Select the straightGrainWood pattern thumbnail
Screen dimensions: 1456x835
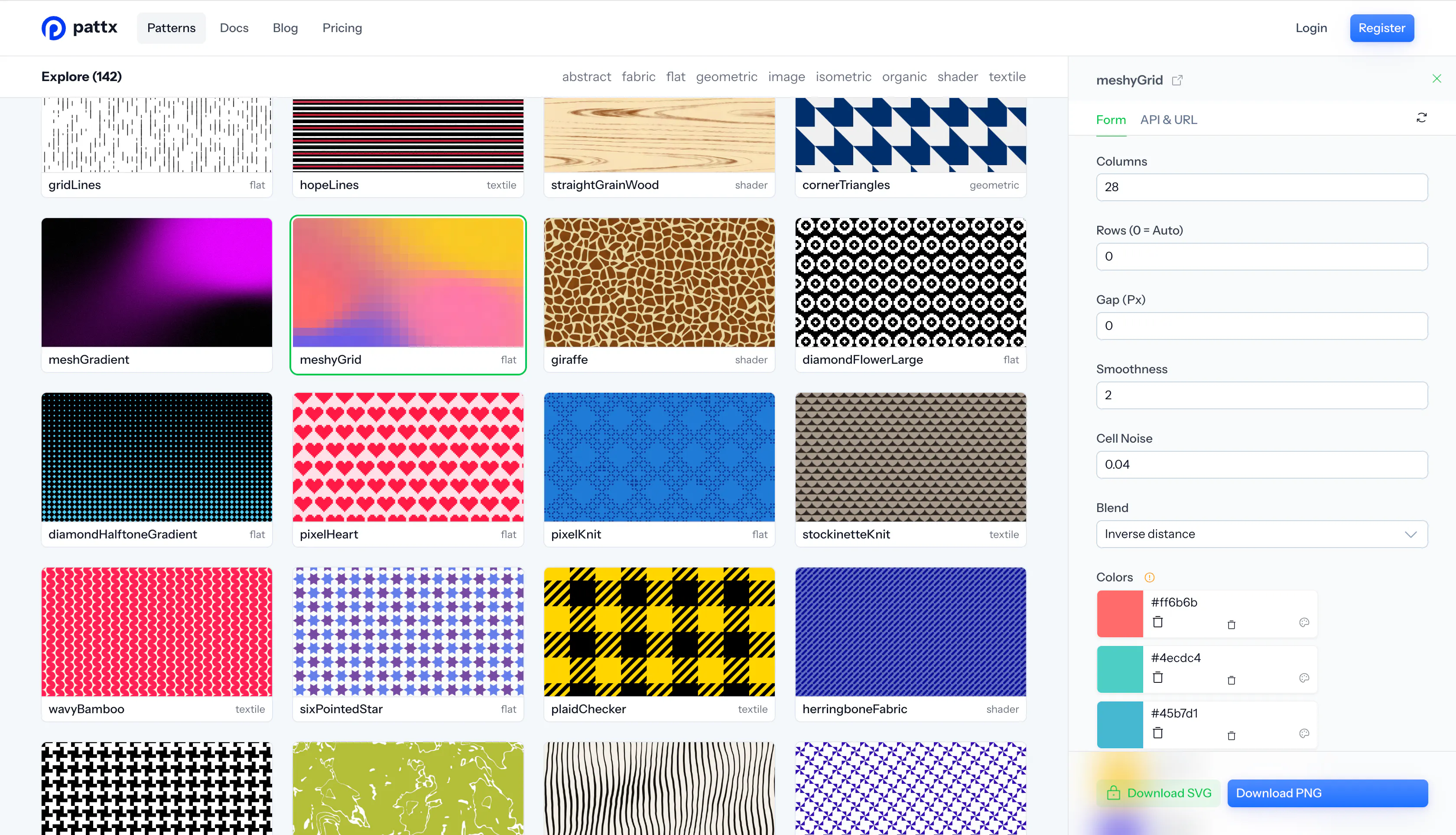tap(659, 135)
